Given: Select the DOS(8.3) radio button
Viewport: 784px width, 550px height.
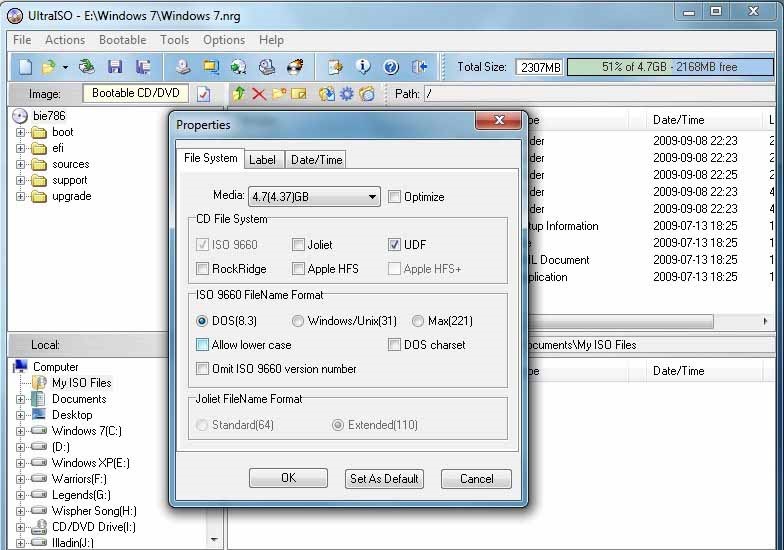Looking at the screenshot, I should (x=202, y=320).
